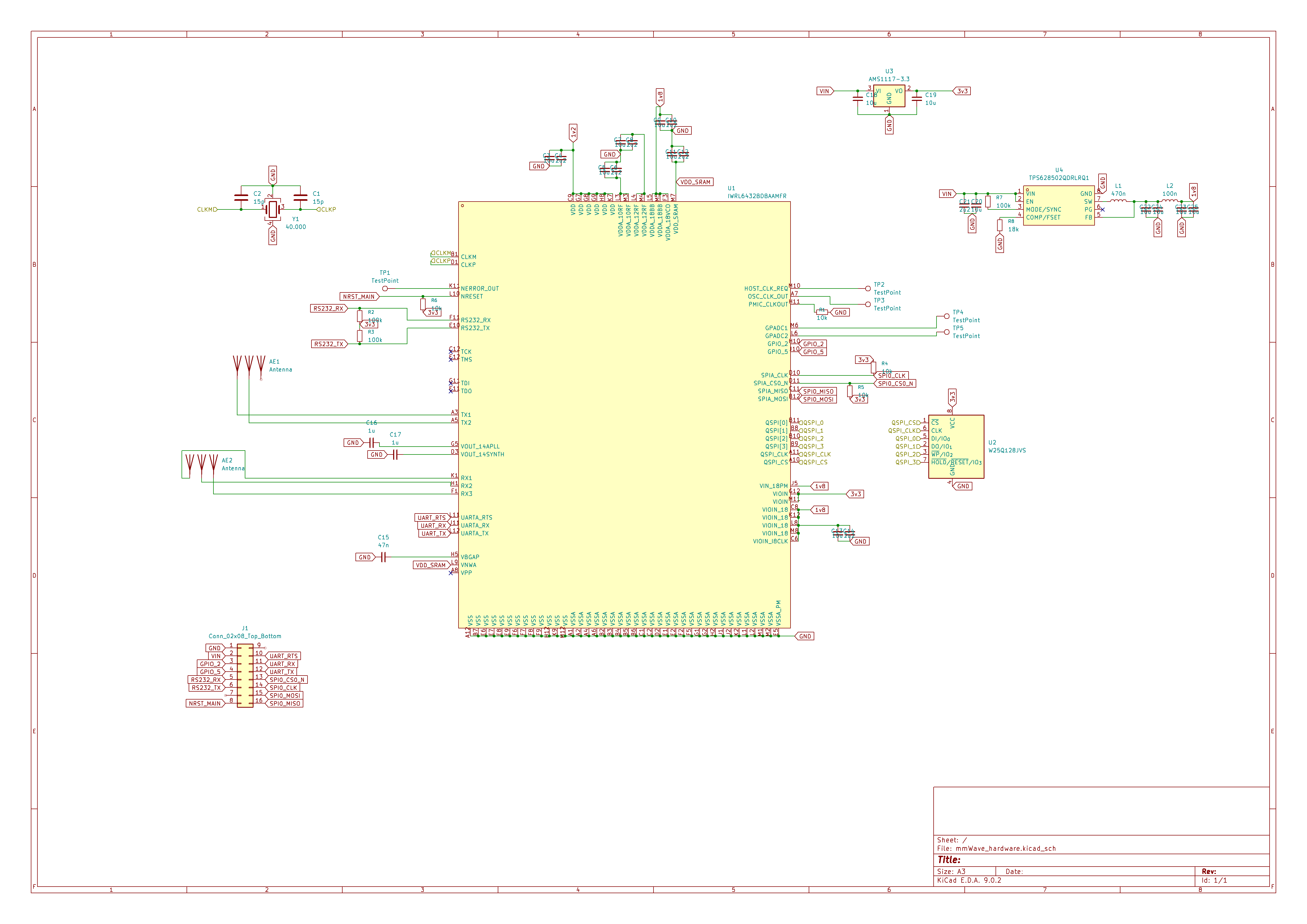1307x924 pixels.
Task: Click the SPI0_MOSI label on connector J1
Action: (x=284, y=696)
